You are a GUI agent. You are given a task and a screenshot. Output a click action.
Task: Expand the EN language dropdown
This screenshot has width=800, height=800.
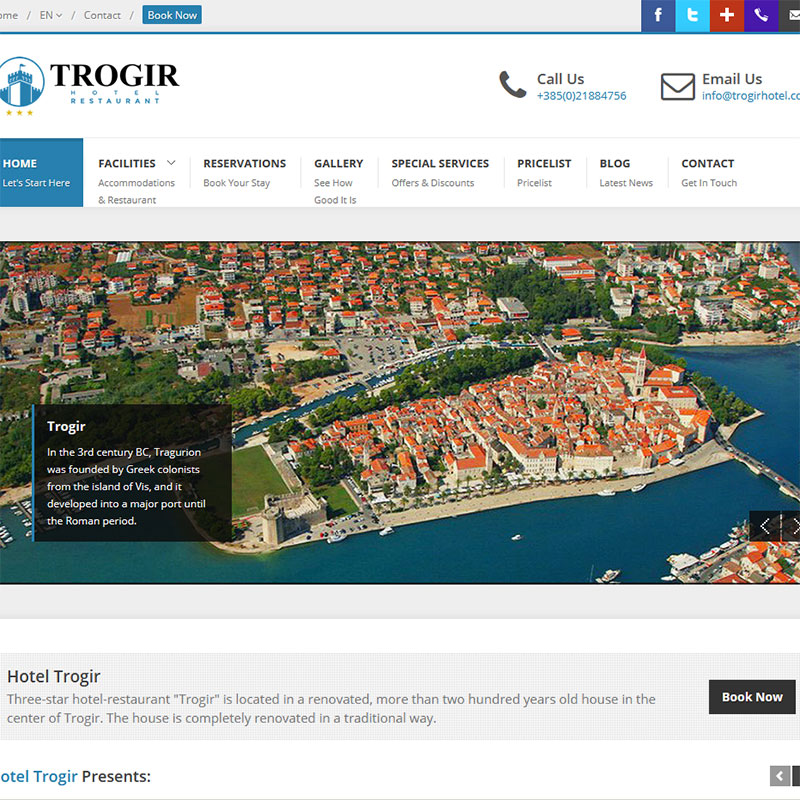click(50, 15)
